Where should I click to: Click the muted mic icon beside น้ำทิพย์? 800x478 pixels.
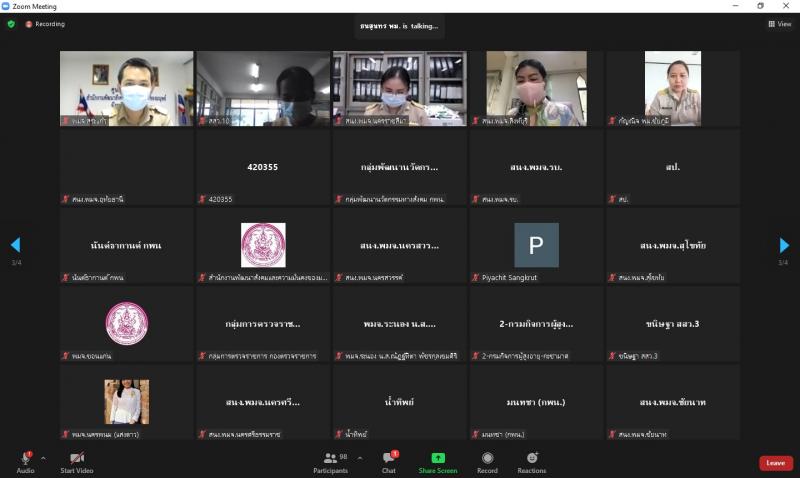(339, 434)
